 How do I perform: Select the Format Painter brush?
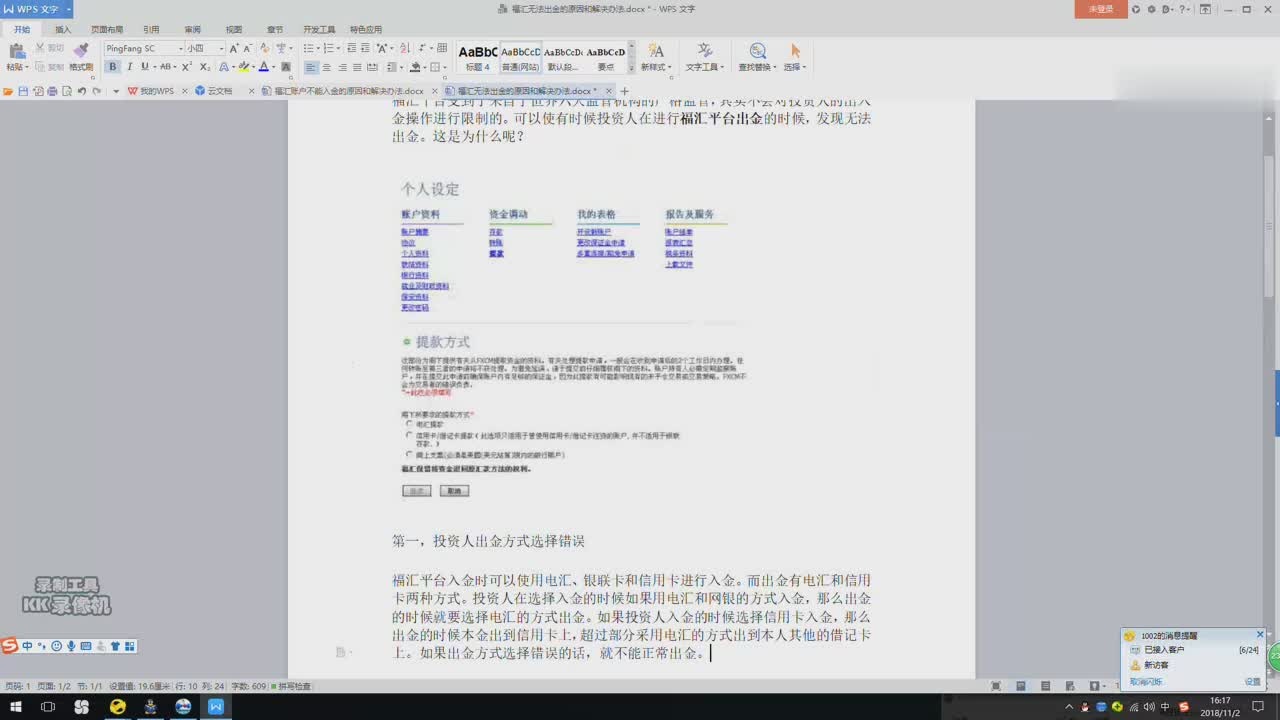click(81, 50)
